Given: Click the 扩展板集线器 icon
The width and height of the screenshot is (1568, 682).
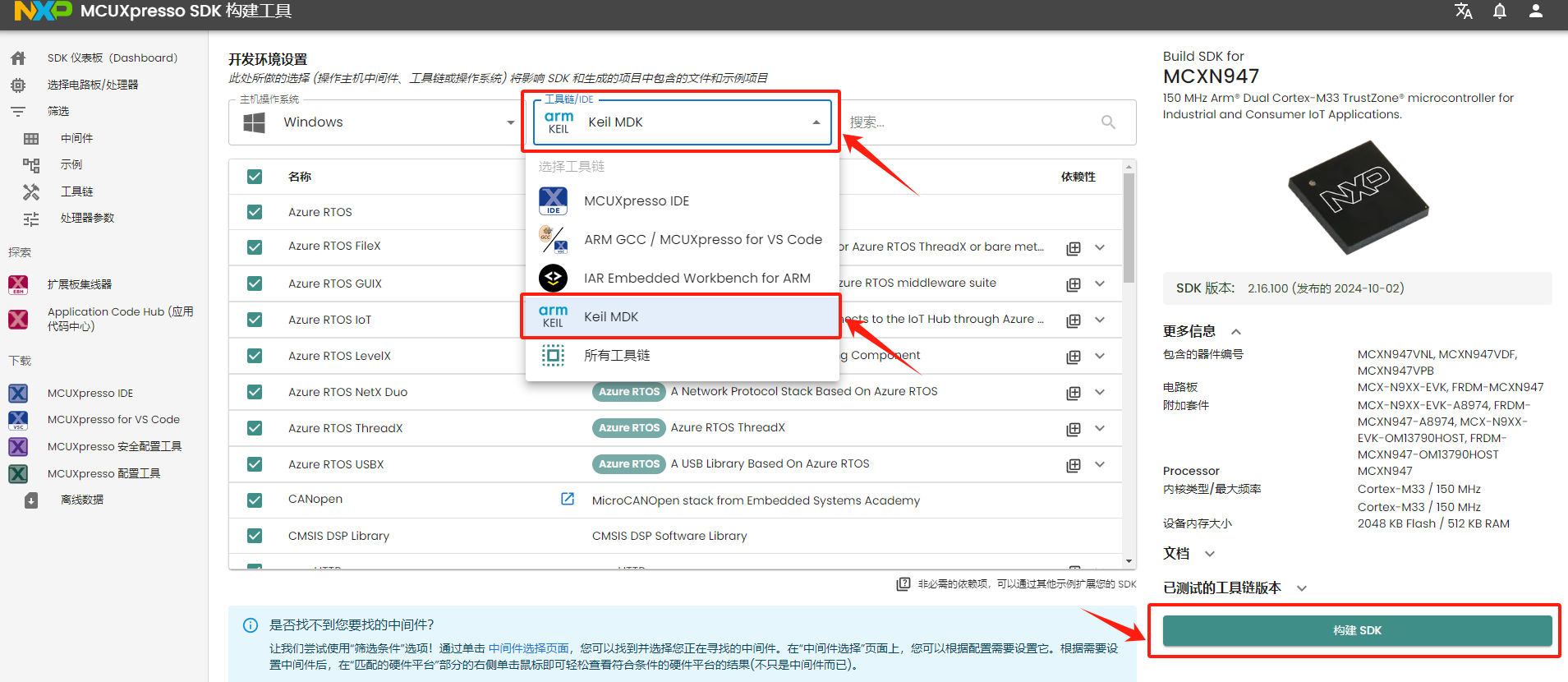Looking at the screenshot, I should point(18,285).
